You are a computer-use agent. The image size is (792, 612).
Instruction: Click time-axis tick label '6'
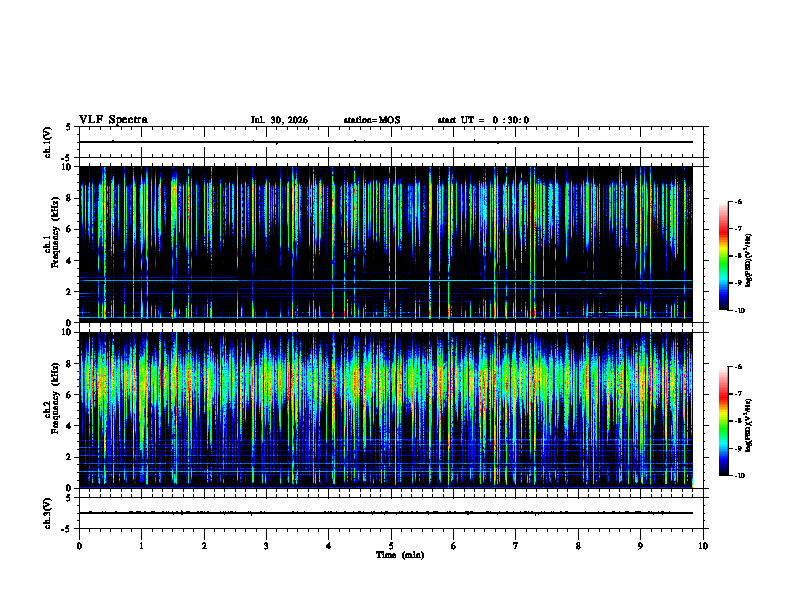(x=454, y=546)
